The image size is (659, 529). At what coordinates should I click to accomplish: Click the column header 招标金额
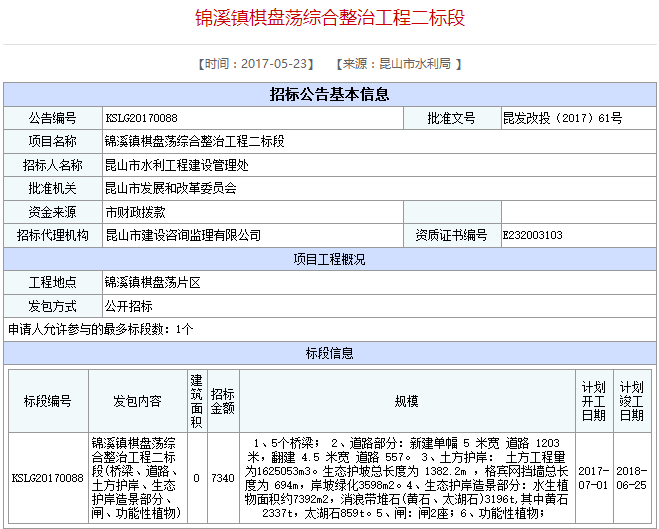point(223,401)
